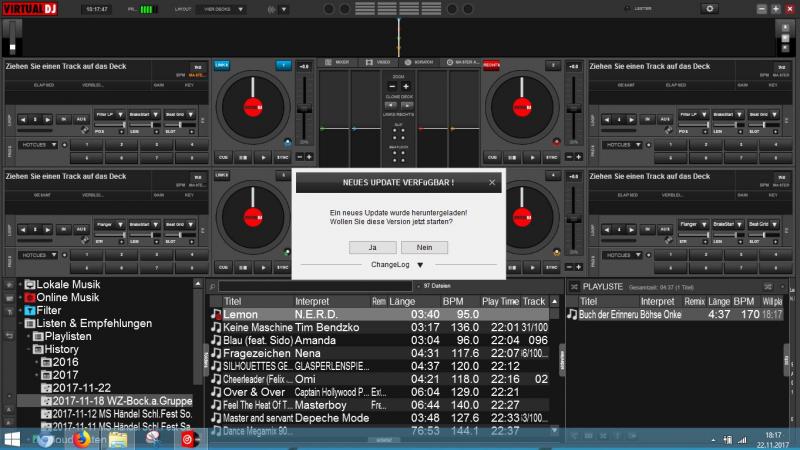Open HOTCUES pad dropdown on deck 2
The width and height of the screenshot is (800, 450).
click(623, 145)
